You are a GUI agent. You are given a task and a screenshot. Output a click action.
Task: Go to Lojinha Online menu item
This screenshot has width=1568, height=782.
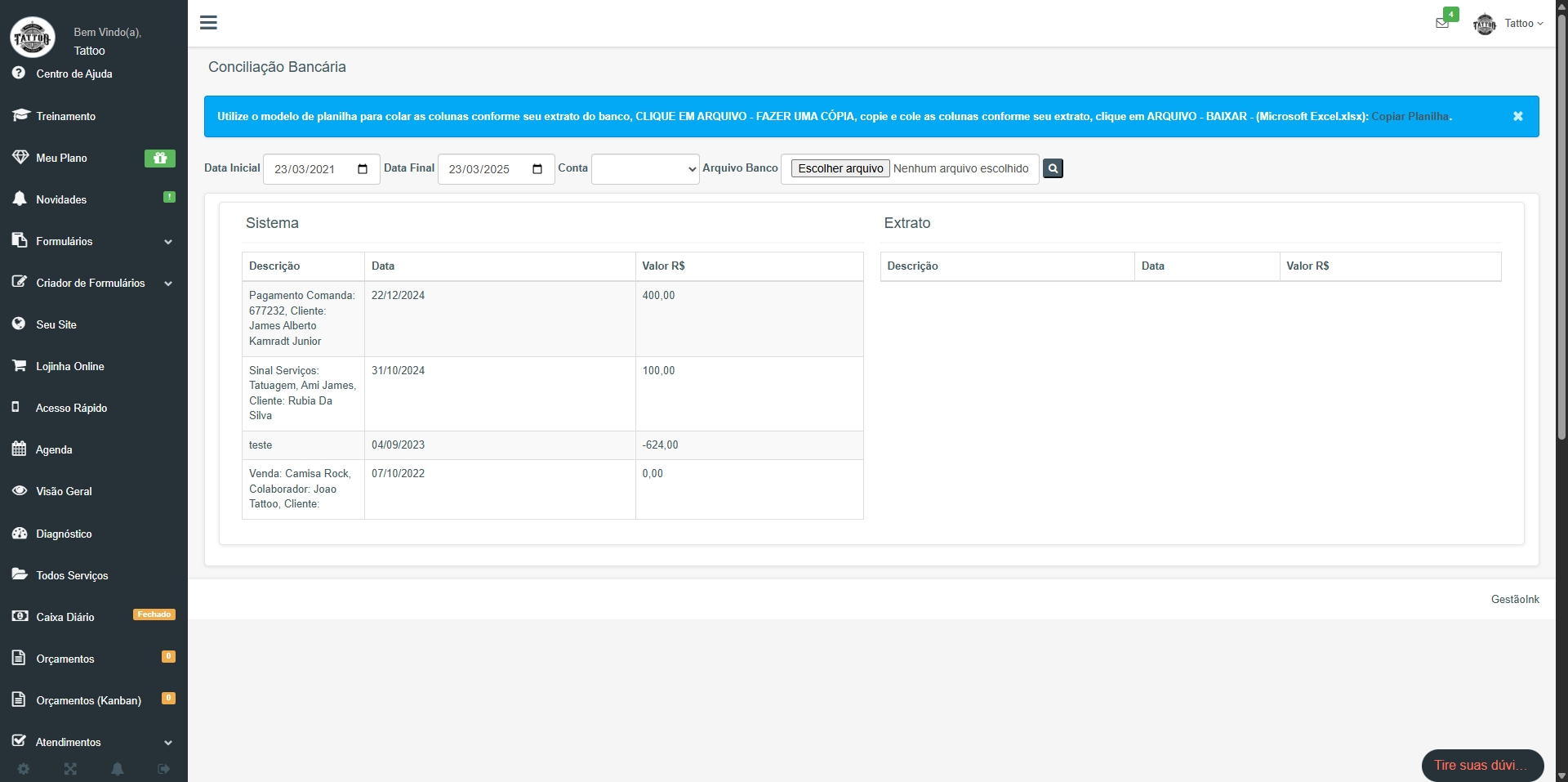tap(94, 366)
